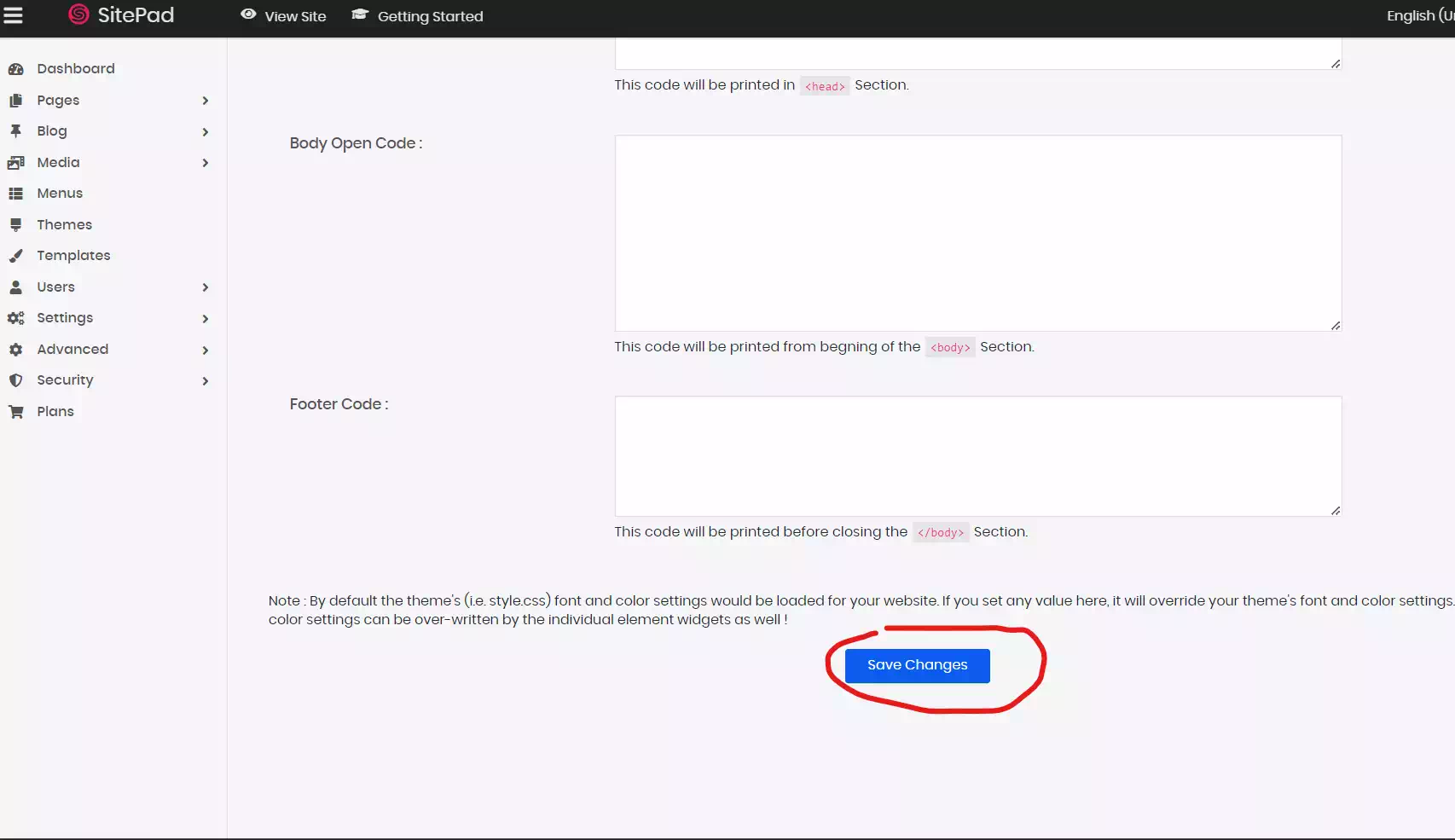The height and width of the screenshot is (840, 1455).
Task: Go to Themes in the sidebar
Action: (x=64, y=224)
